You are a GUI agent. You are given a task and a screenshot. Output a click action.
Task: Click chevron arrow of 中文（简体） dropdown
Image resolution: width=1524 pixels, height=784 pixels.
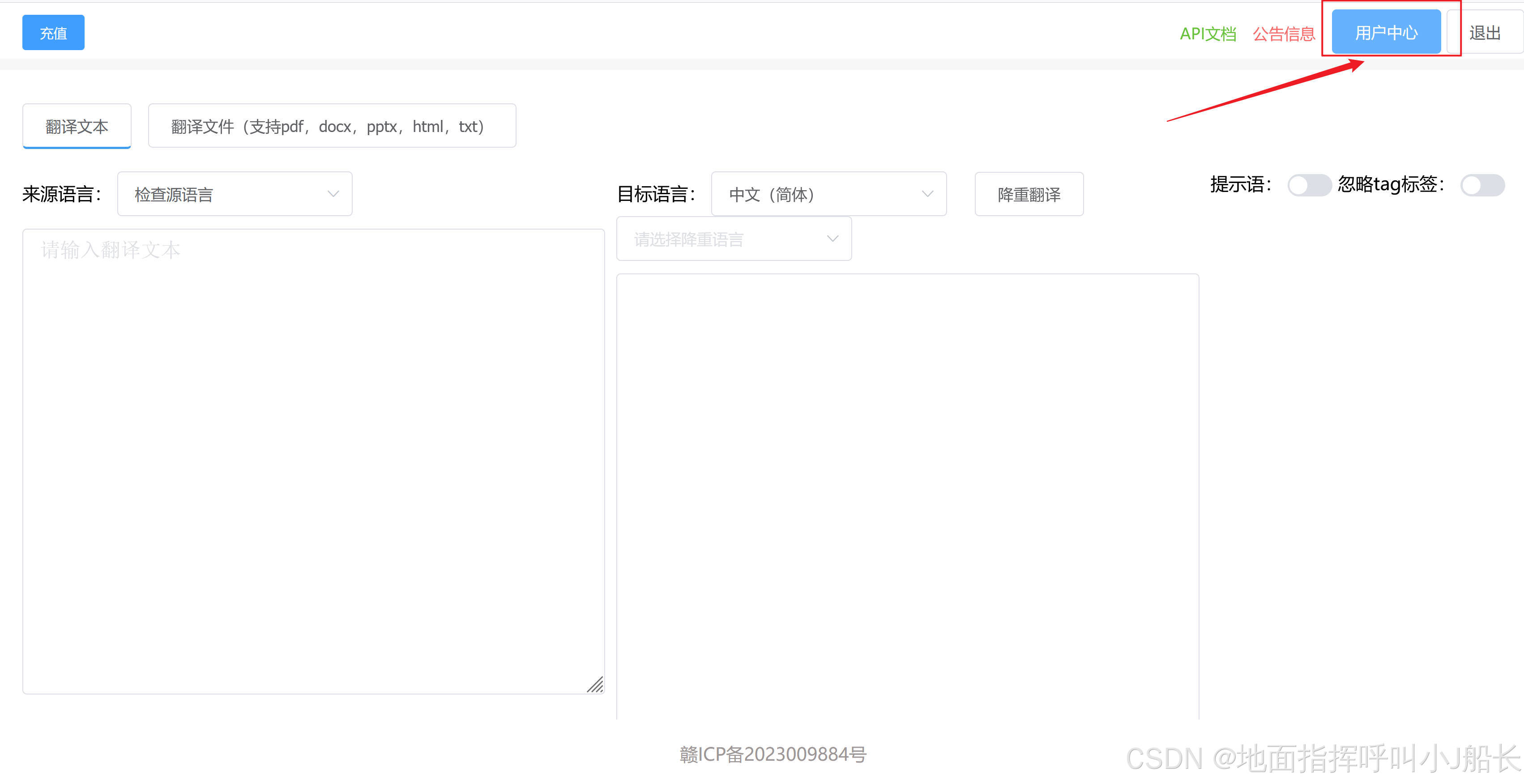pos(927,194)
